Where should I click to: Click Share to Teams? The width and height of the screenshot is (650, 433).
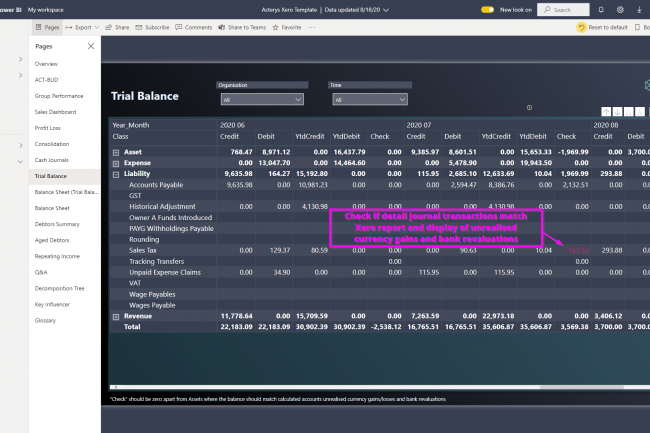click(242, 27)
